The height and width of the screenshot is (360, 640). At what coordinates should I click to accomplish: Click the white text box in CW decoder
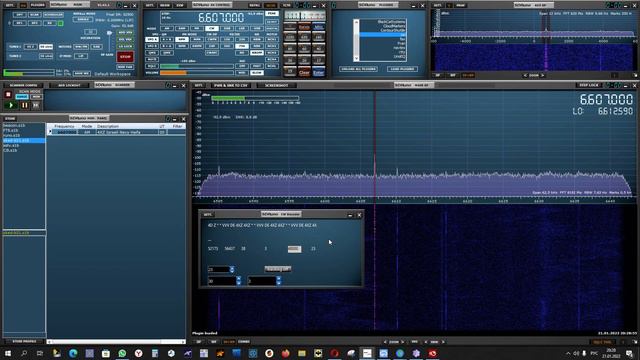coord(294,249)
